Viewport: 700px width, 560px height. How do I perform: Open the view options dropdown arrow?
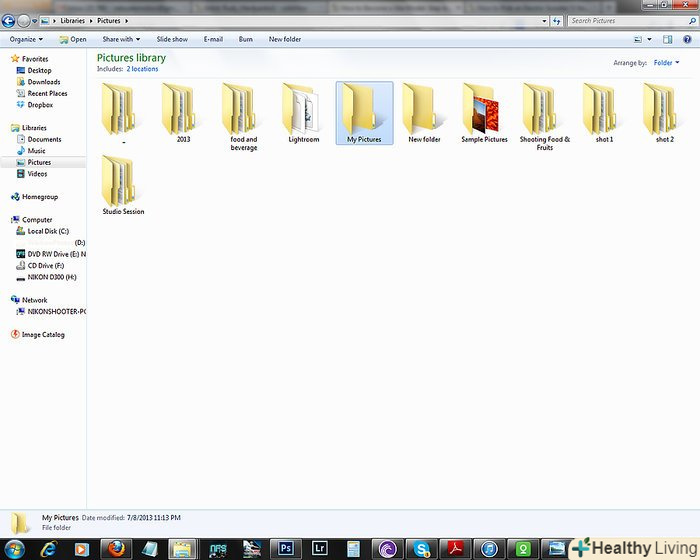(650, 39)
